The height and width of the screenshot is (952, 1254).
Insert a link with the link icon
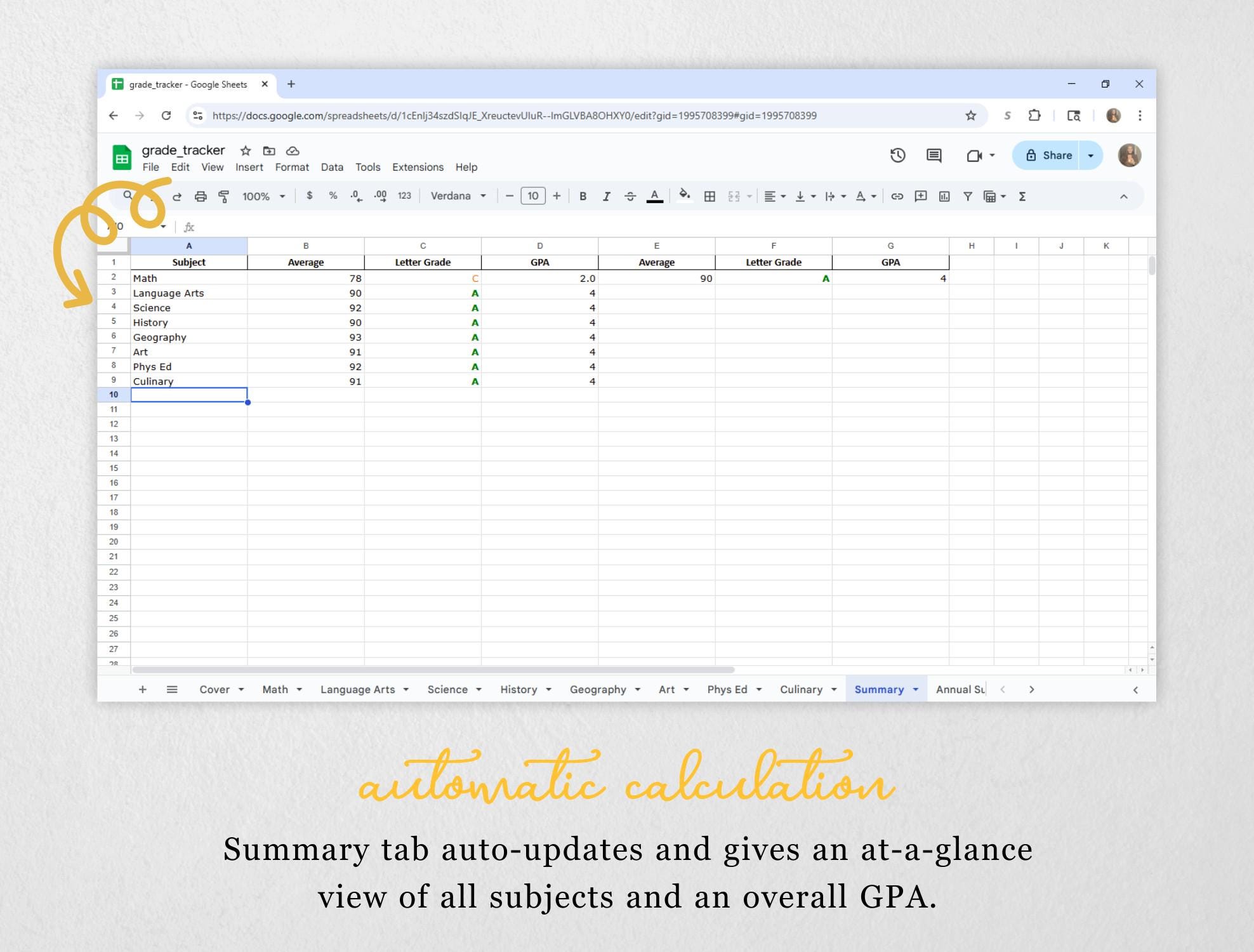897,197
